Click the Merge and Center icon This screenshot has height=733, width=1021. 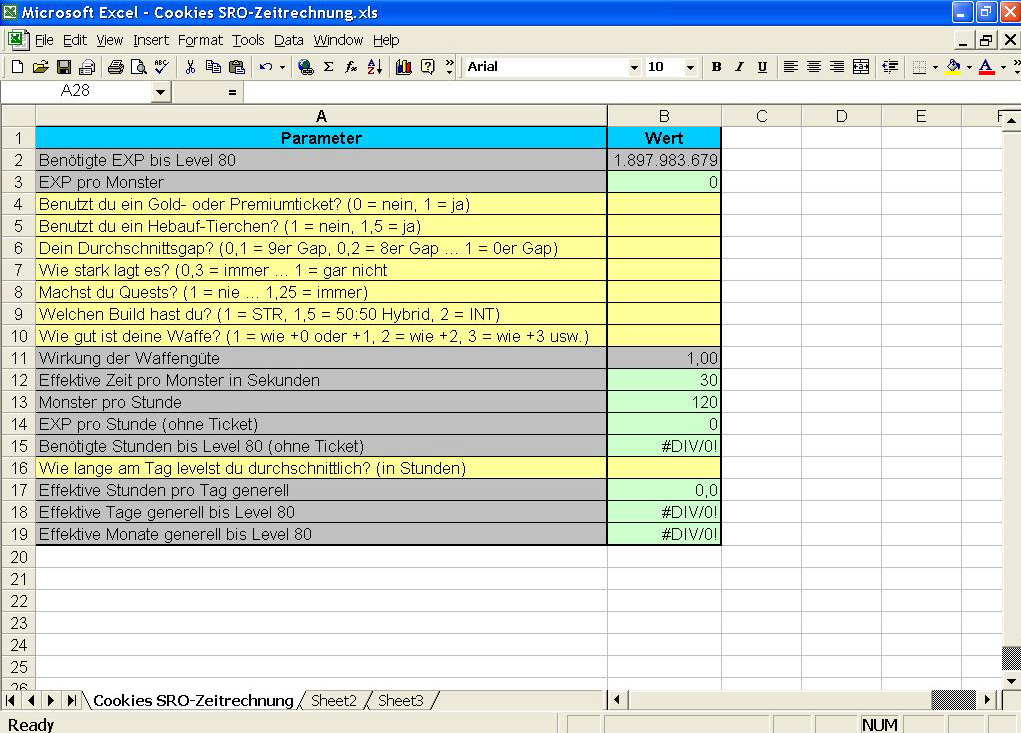[x=860, y=67]
